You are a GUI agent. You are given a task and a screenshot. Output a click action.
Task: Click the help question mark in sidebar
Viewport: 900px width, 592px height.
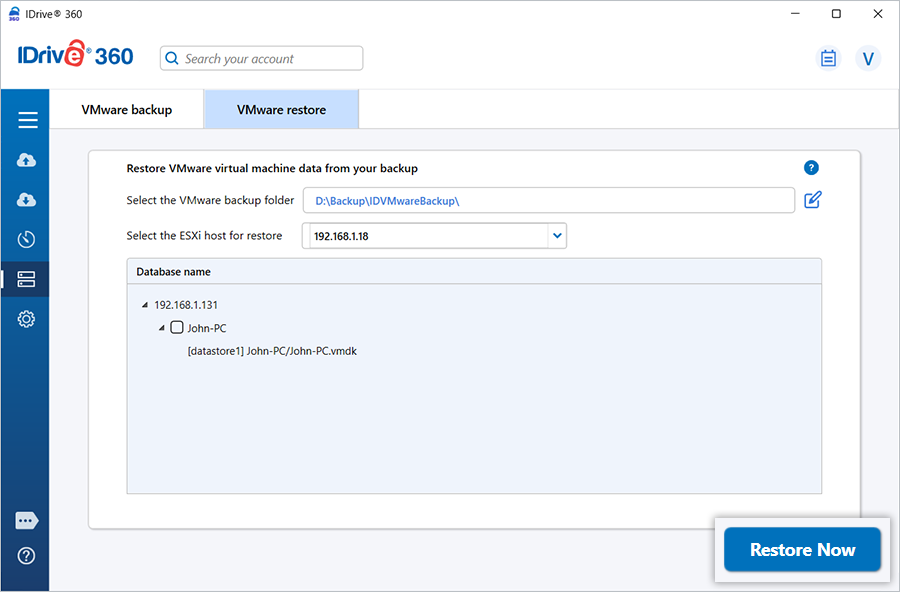(27, 556)
